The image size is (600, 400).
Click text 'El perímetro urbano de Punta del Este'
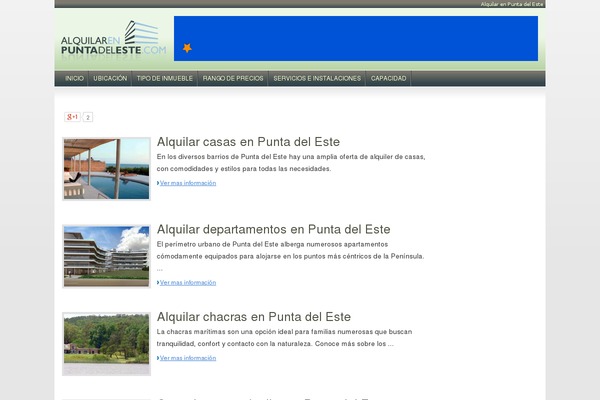pyautogui.click(x=217, y=244)
